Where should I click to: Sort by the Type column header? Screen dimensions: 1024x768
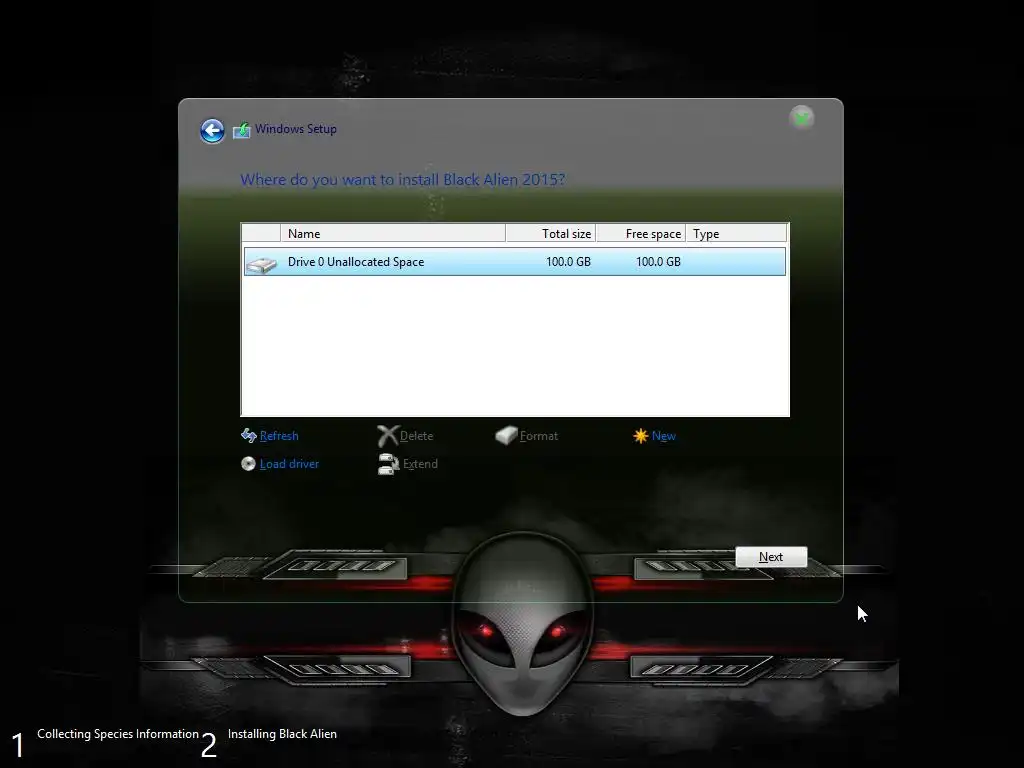coord(736,234)
